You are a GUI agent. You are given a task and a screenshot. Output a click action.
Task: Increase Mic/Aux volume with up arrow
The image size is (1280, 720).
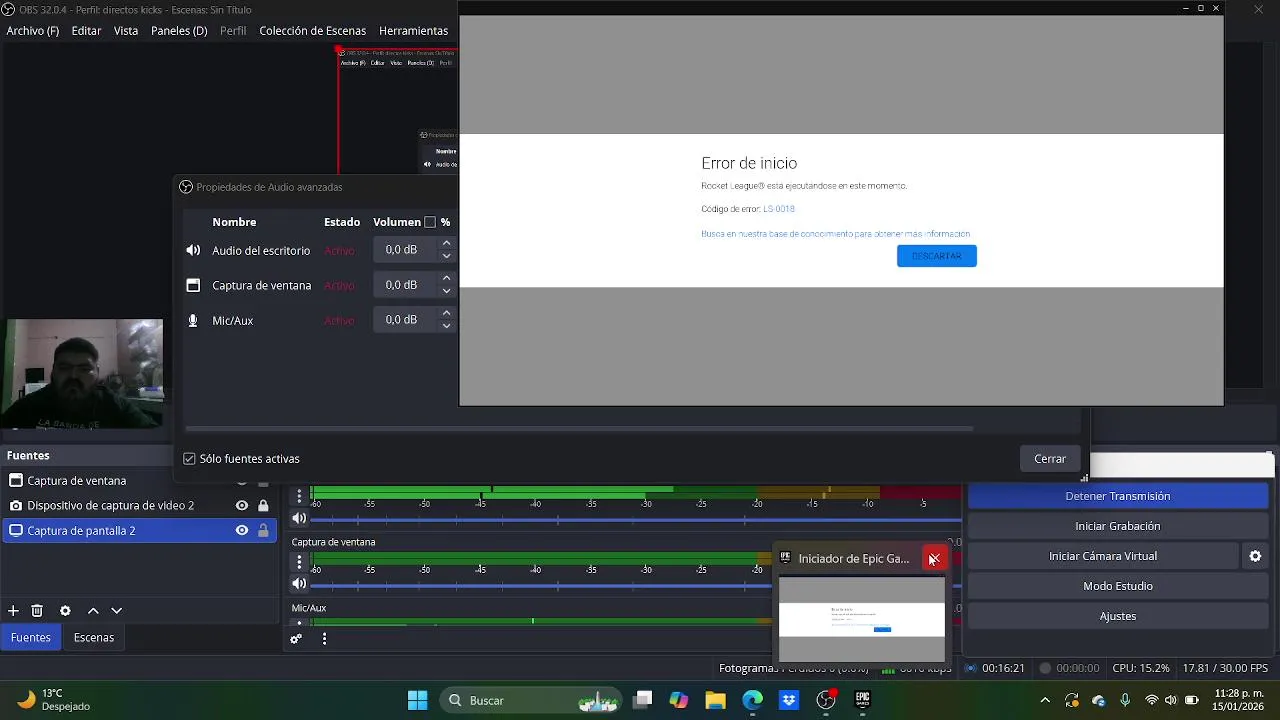tap(446, 313)
